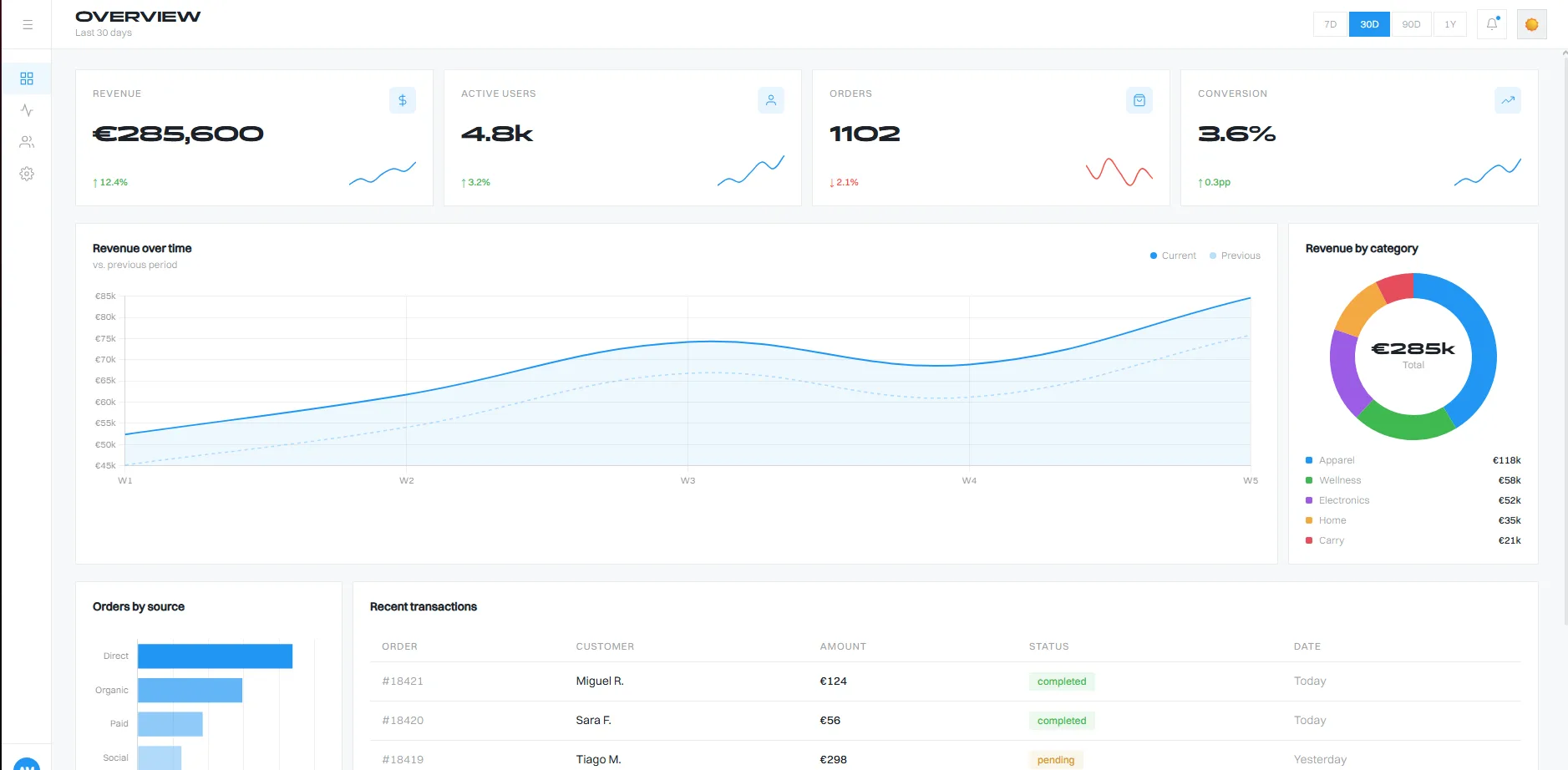Click the dollar icon on Revenue card
Viewport: 1568px width, 770px height.
403,100
